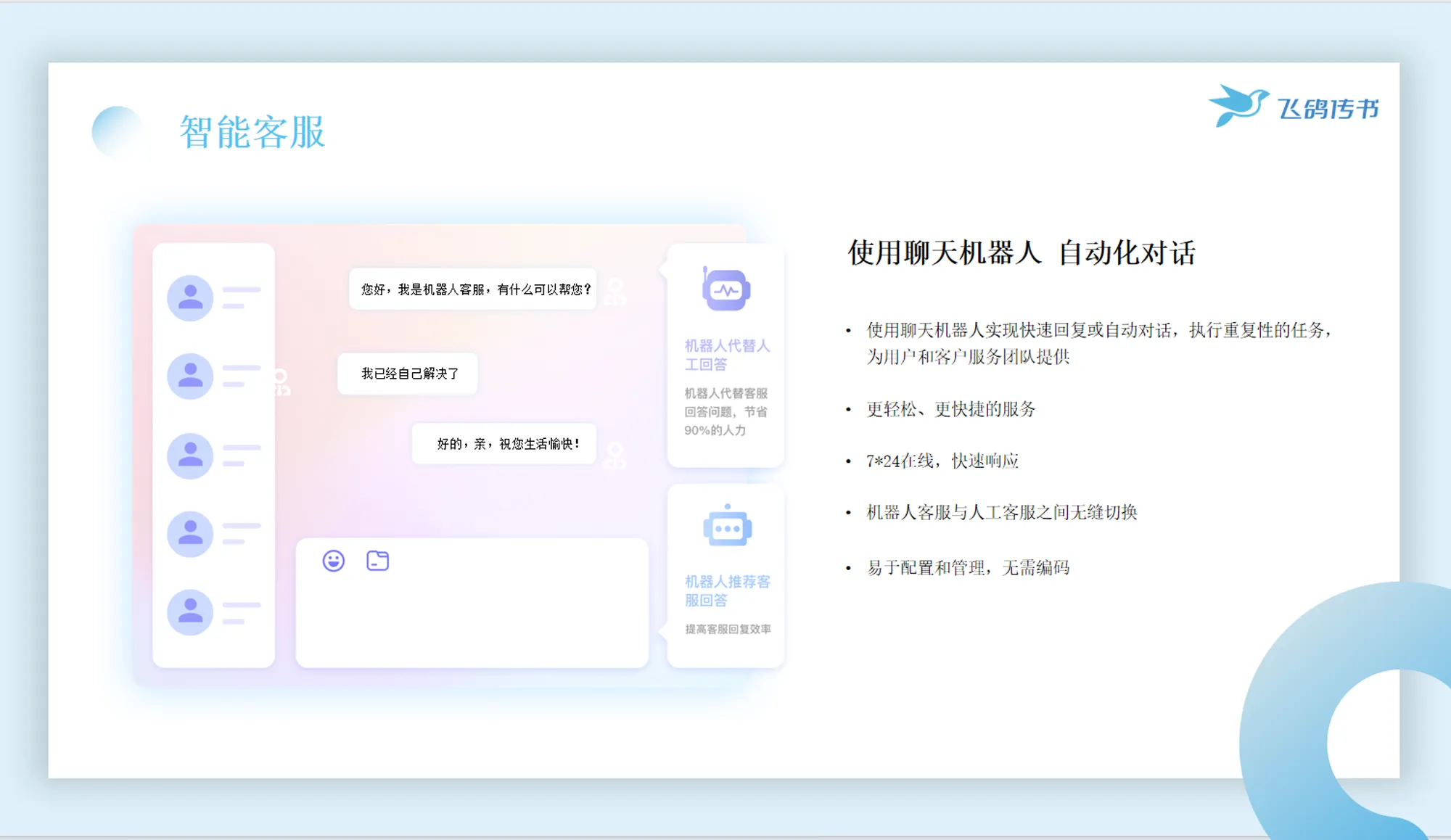Click the chat robot dots icon

coord(727,527)
